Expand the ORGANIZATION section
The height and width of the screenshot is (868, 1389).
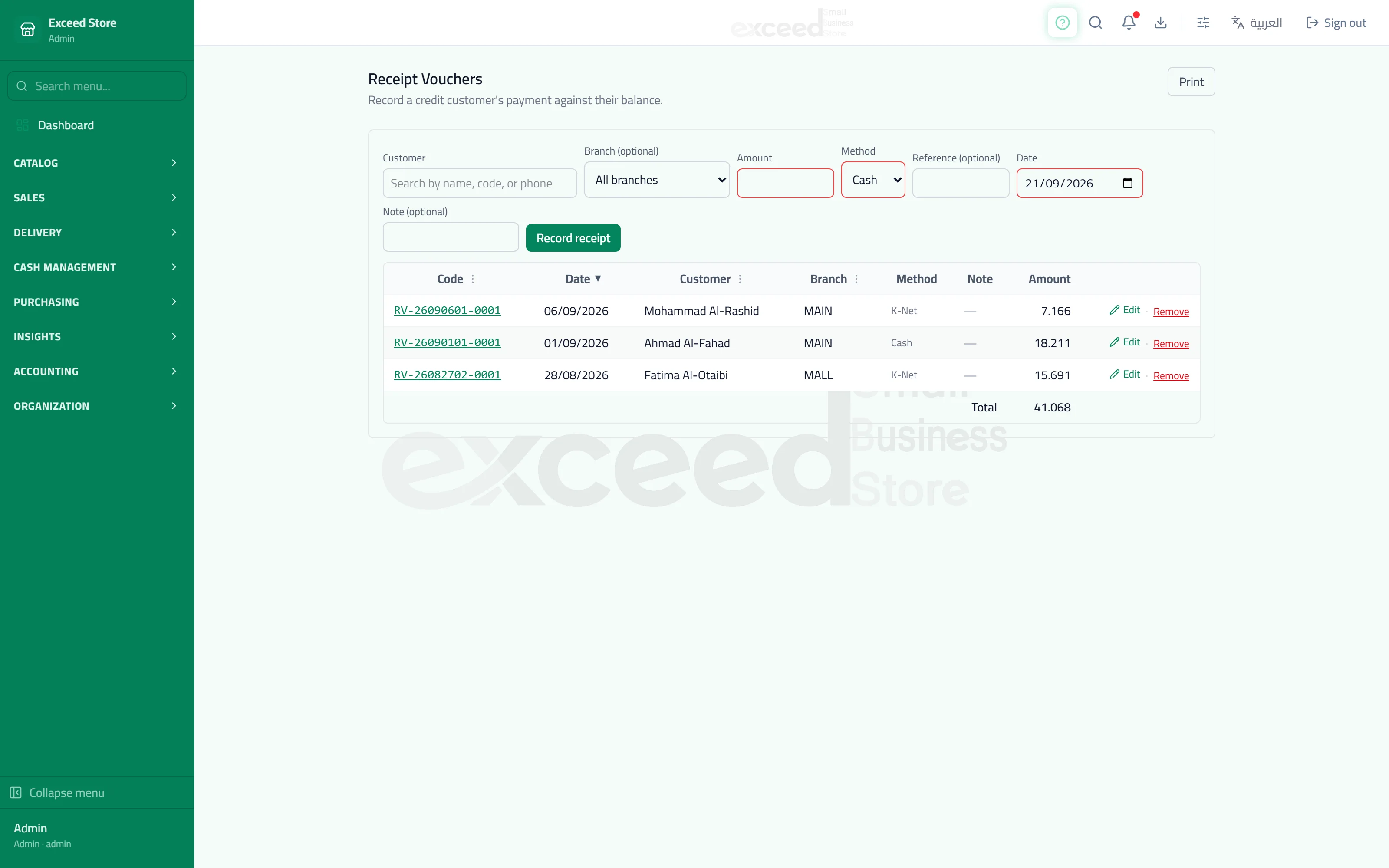[x=97, y=406]
